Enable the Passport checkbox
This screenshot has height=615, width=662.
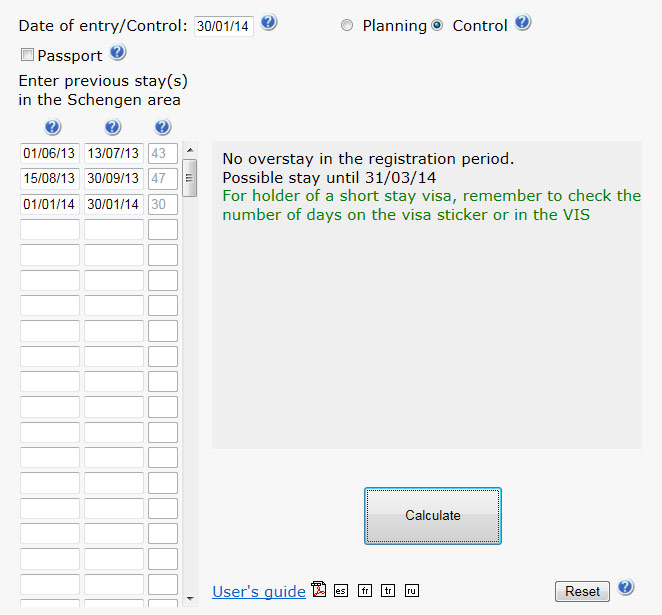coord(27,54)
